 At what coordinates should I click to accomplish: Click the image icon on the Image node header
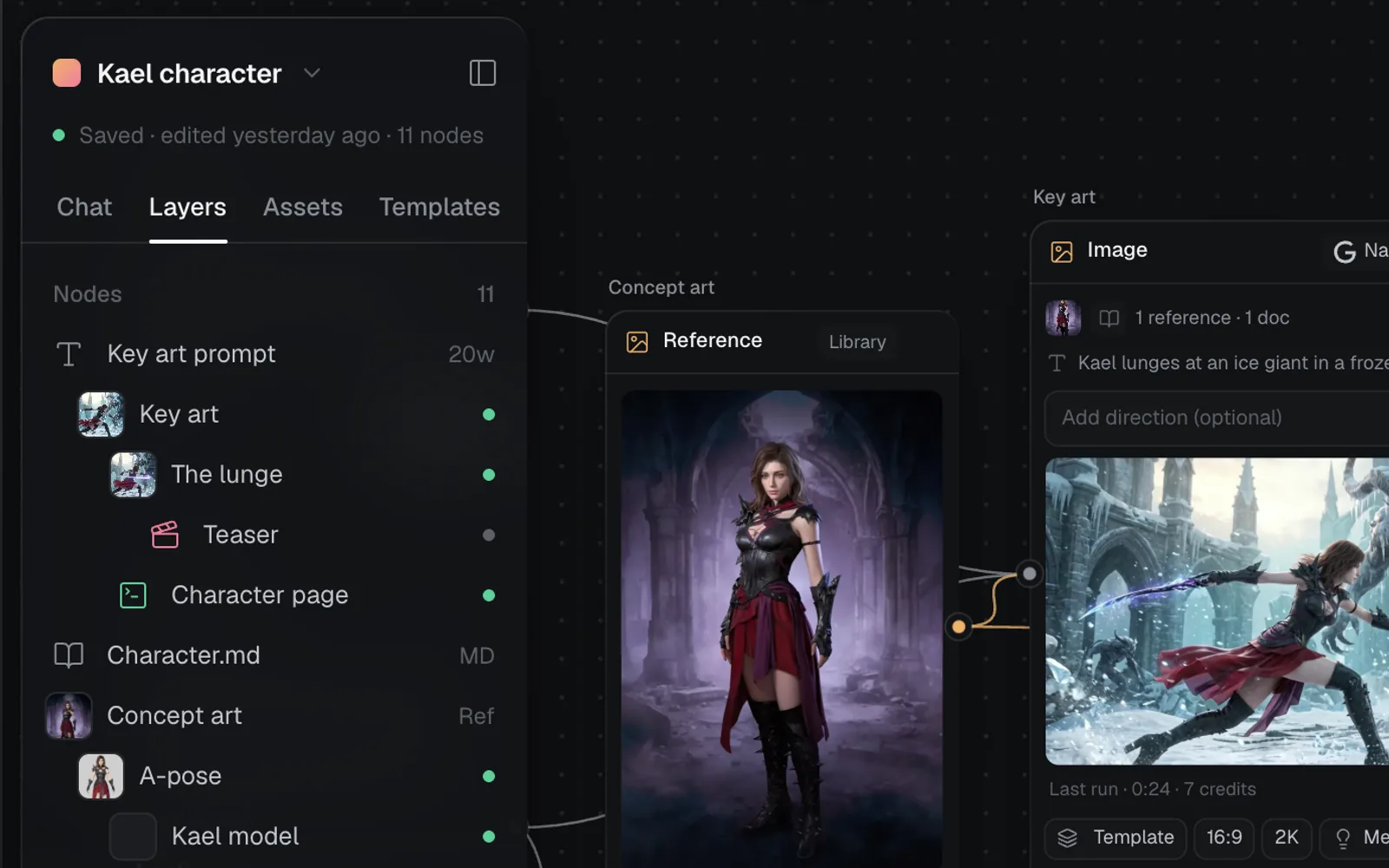[1062, 252]
